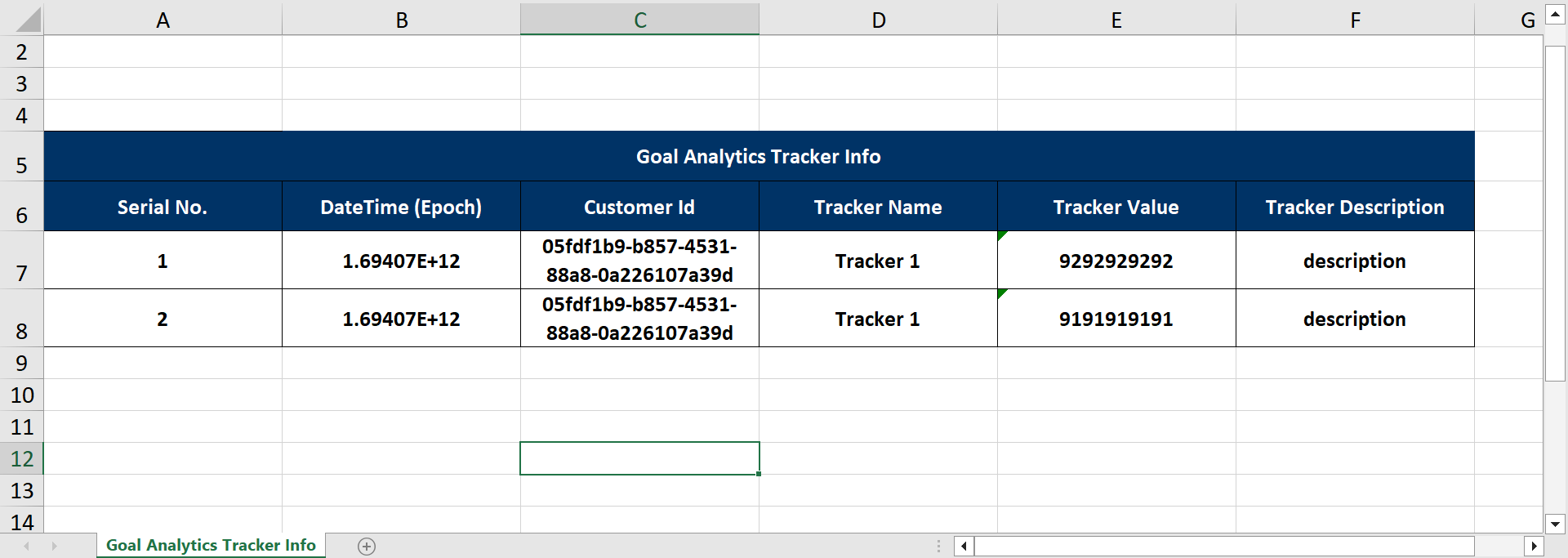
Task: Select row 11 header
Action: [22, 426]
